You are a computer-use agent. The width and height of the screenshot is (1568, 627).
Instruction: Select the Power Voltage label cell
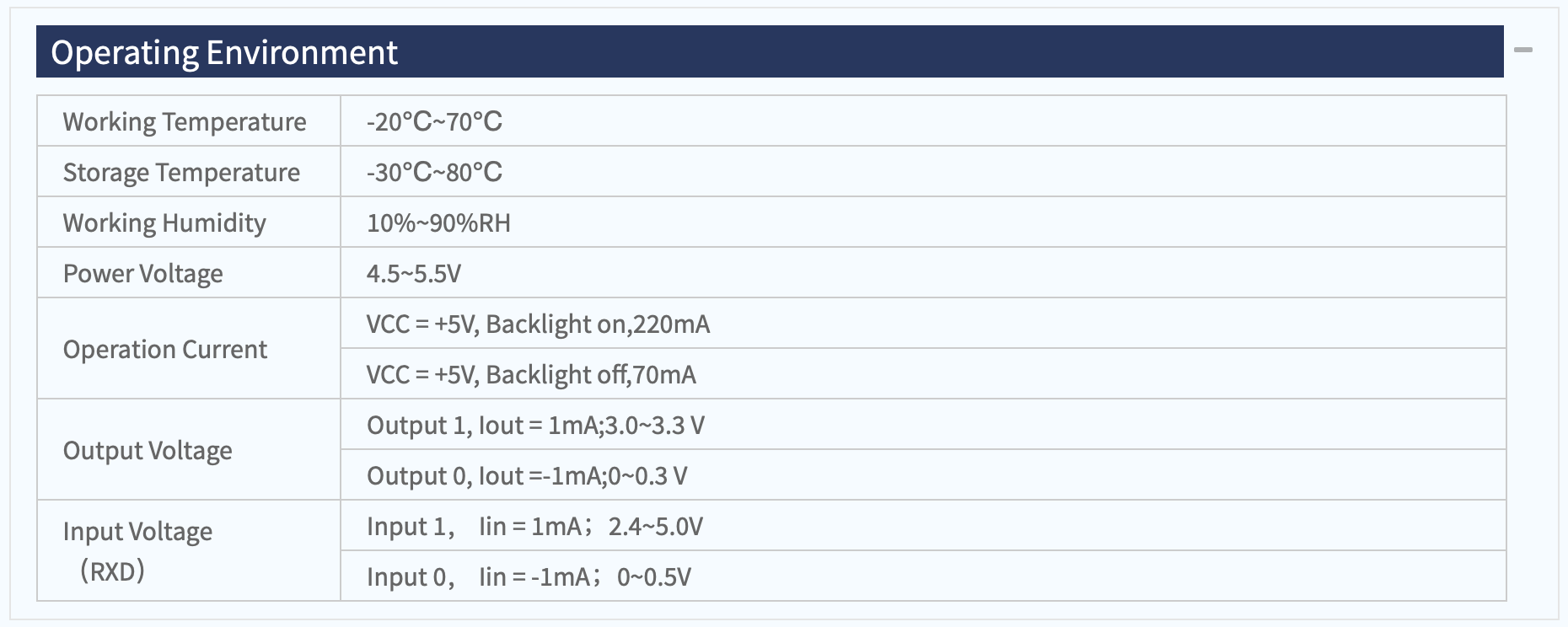[x=189, y=272]
